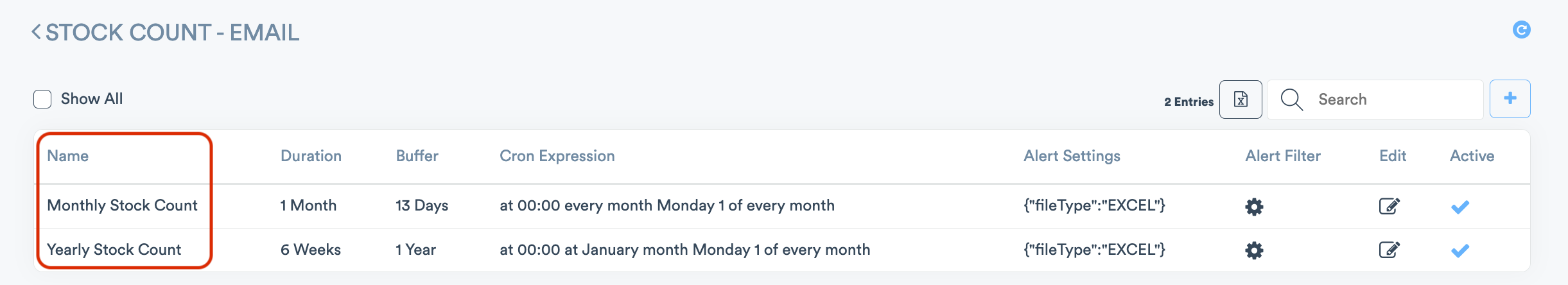Edit the Monthly Stock Count entry
The image size is (1568, 285).
pyautogui.click(x=1389, y=206)
